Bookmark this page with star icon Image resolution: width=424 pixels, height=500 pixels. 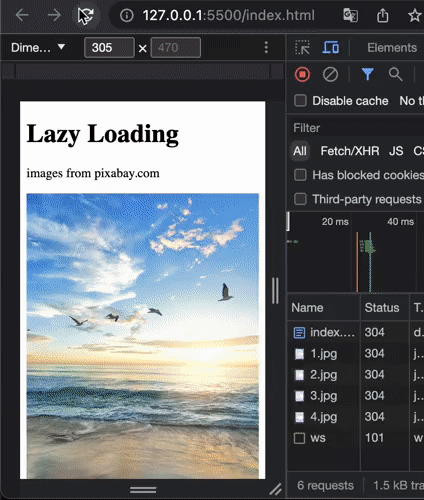(415, 15)
